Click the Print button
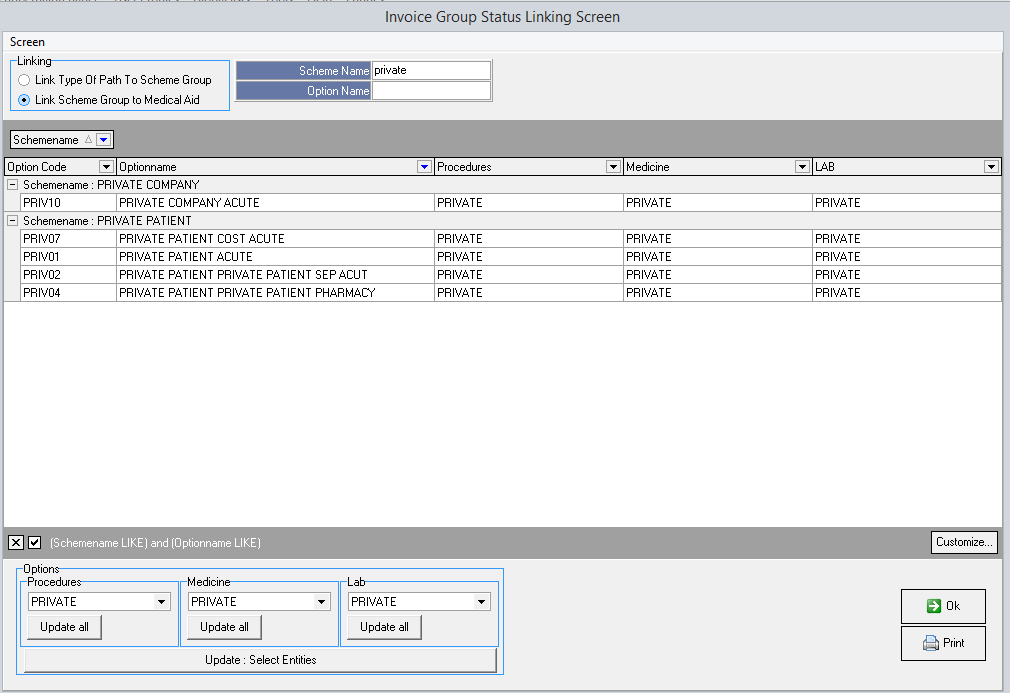Viewport: 1010px width, 693px height. point(942,643)
